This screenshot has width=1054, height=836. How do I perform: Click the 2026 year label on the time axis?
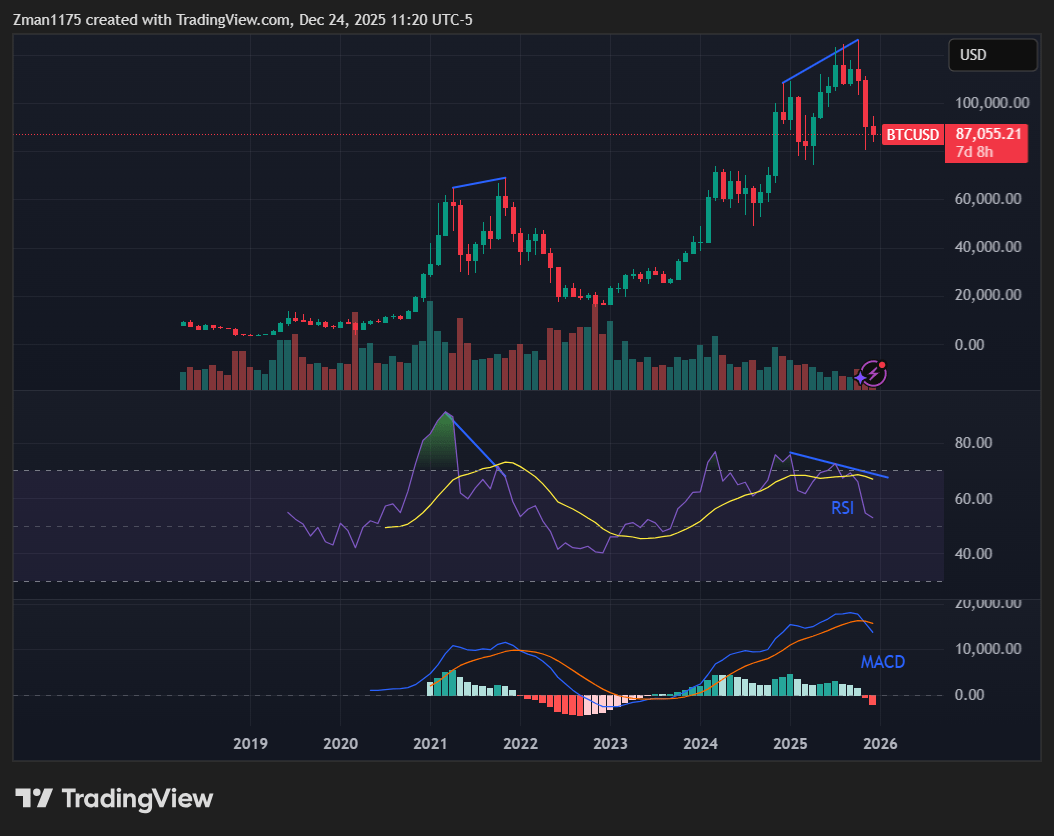(x=880, y=744)
